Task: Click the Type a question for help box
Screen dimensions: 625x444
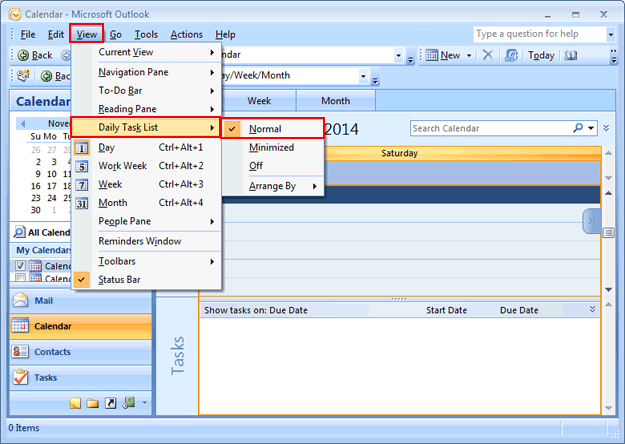Action: pos(540,34)
